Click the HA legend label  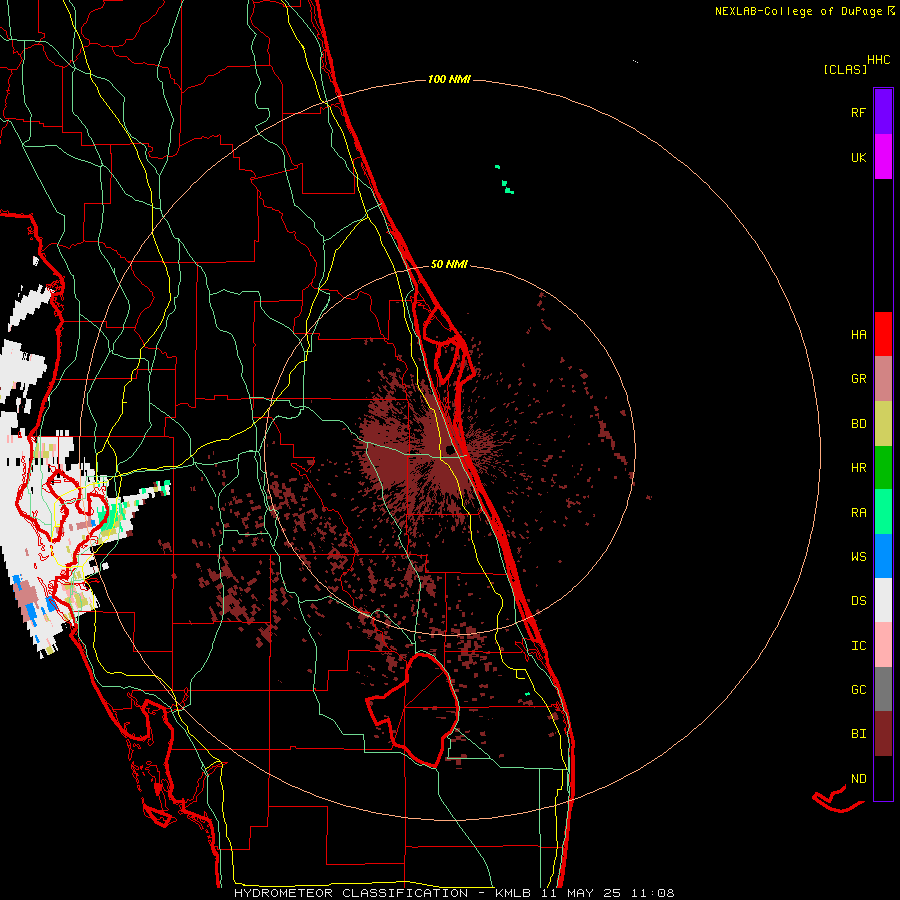(x=858, y=334)
